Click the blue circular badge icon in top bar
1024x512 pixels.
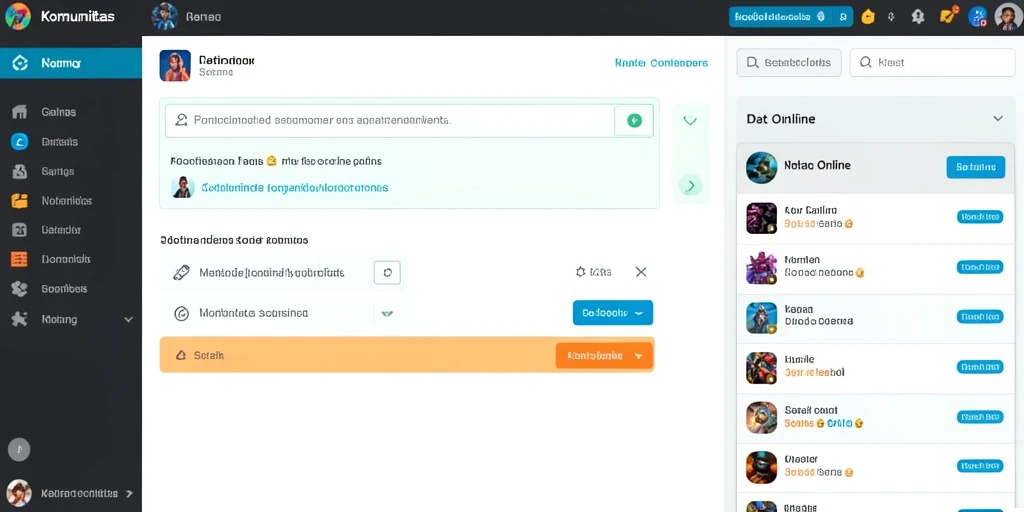pos(978,16)
